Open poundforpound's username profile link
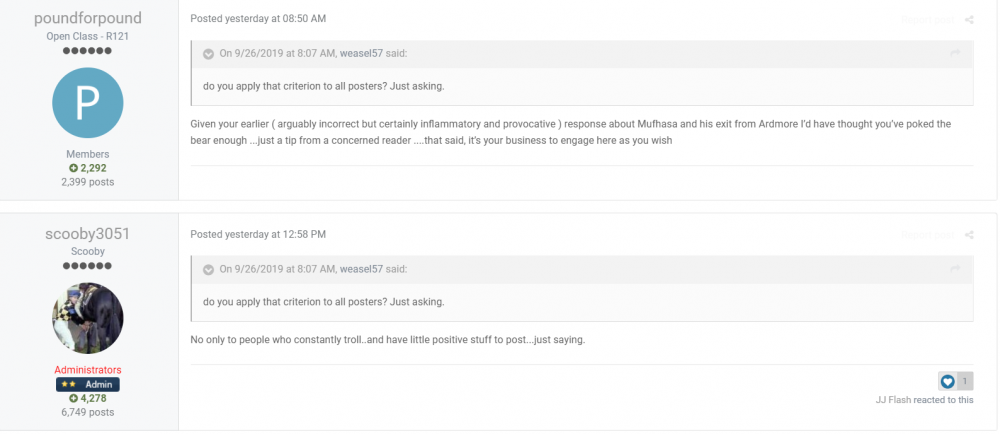Image resolution: width=1000 pixels, height=434 pixels. [x=87, y=19]
